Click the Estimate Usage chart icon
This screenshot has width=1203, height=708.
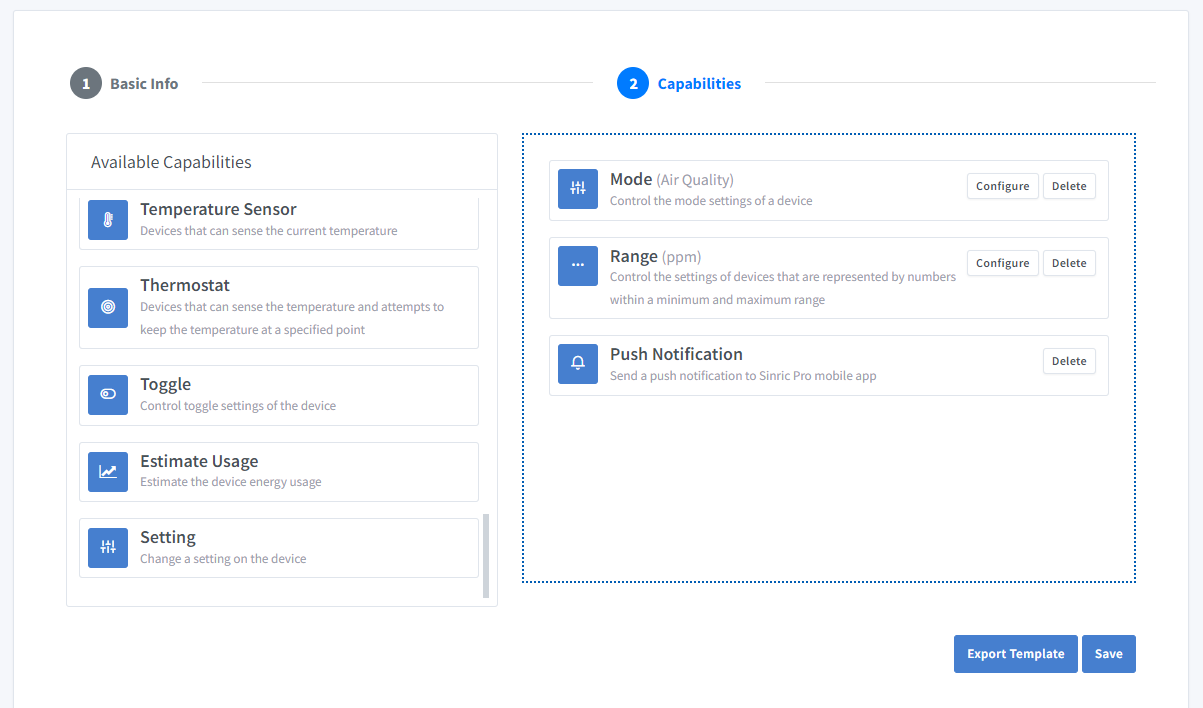coord(108,471)
